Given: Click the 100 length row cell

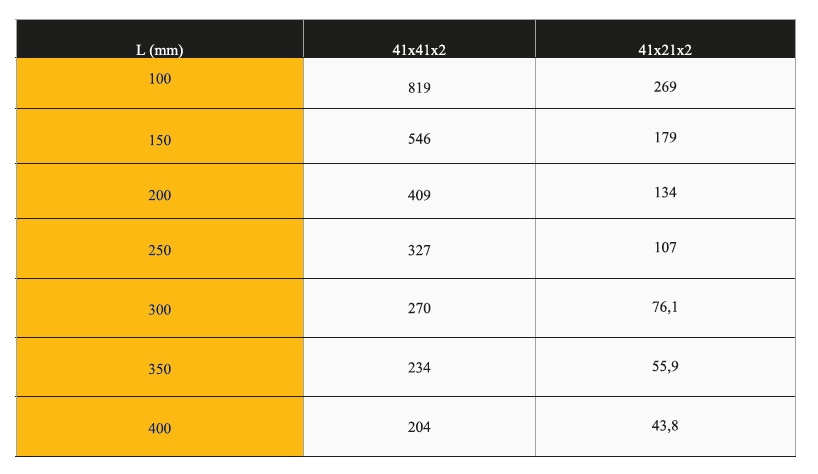Looking at the screenshot, I should [x=160, y=83].
